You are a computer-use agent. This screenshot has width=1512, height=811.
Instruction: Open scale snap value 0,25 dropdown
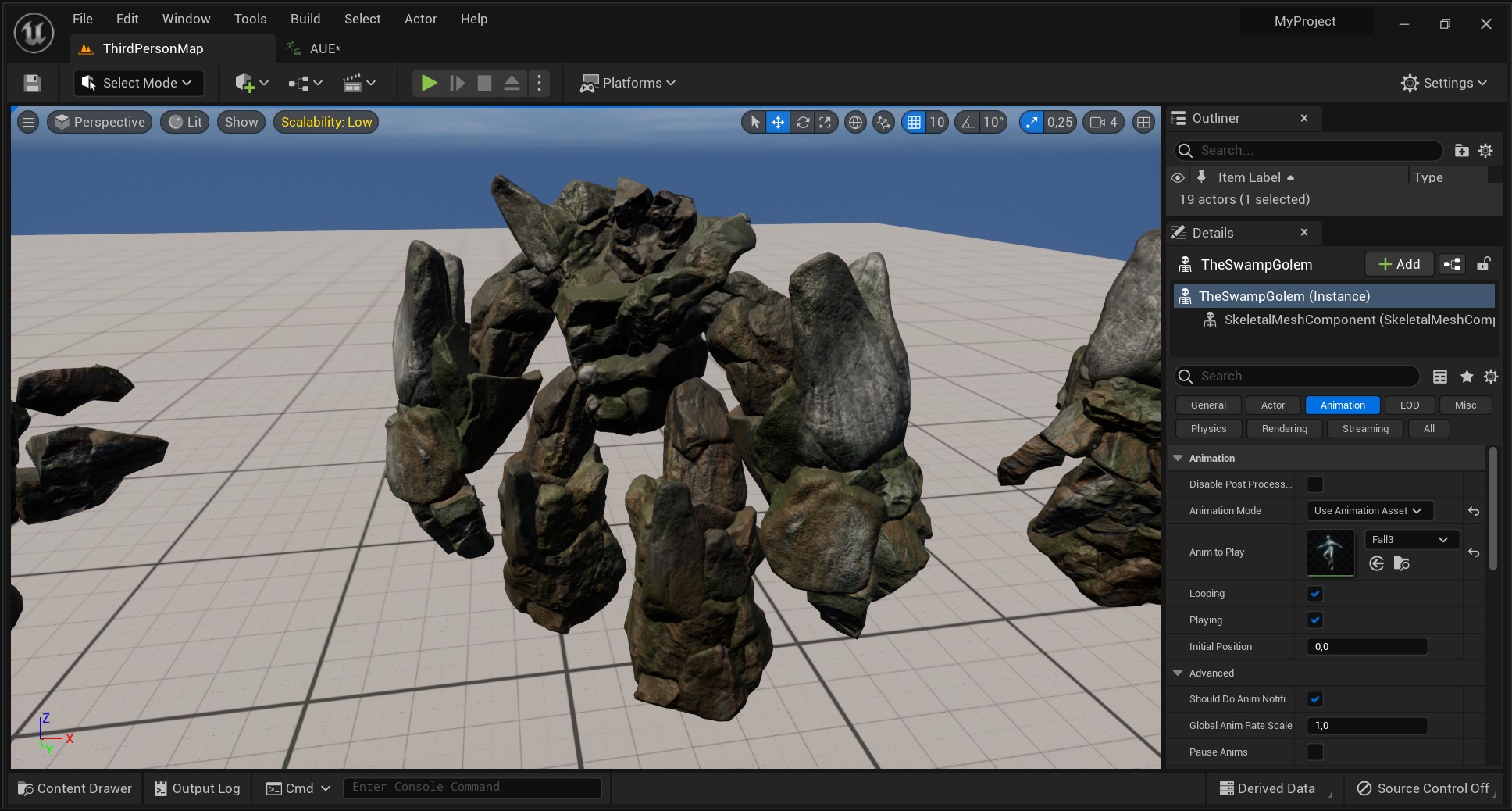click(x=1060, y=122)
